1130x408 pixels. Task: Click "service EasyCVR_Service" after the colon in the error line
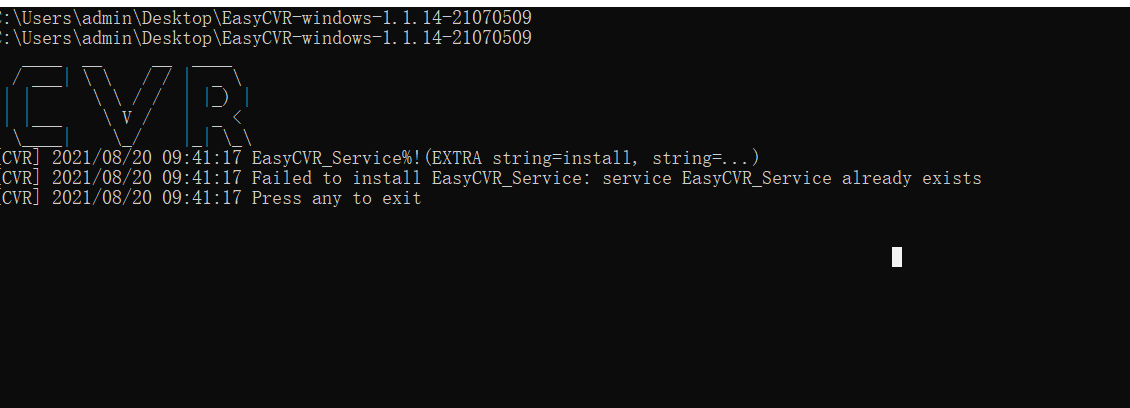point(716,179)
